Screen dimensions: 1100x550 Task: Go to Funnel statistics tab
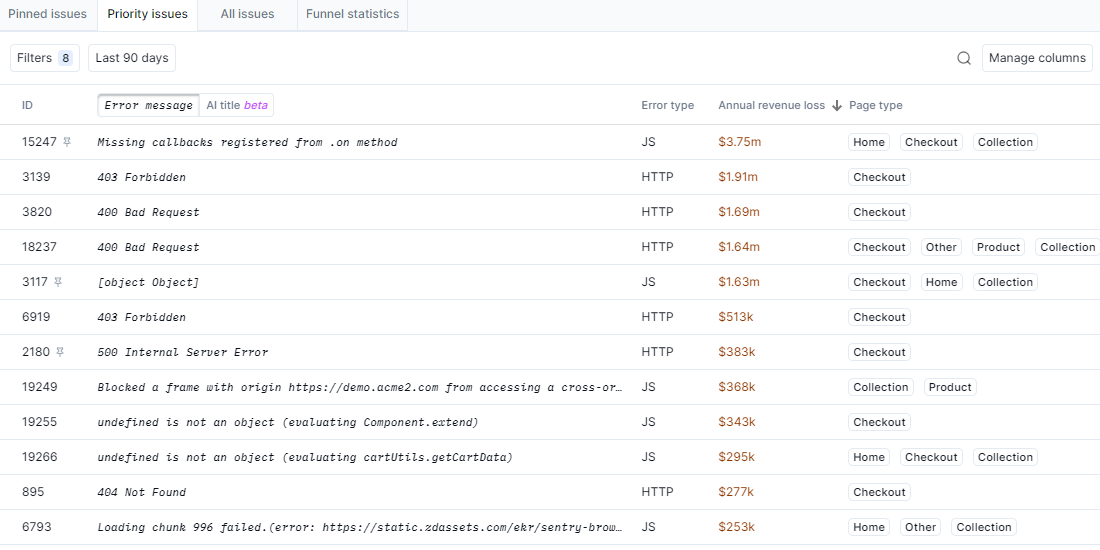click(352, 14)
